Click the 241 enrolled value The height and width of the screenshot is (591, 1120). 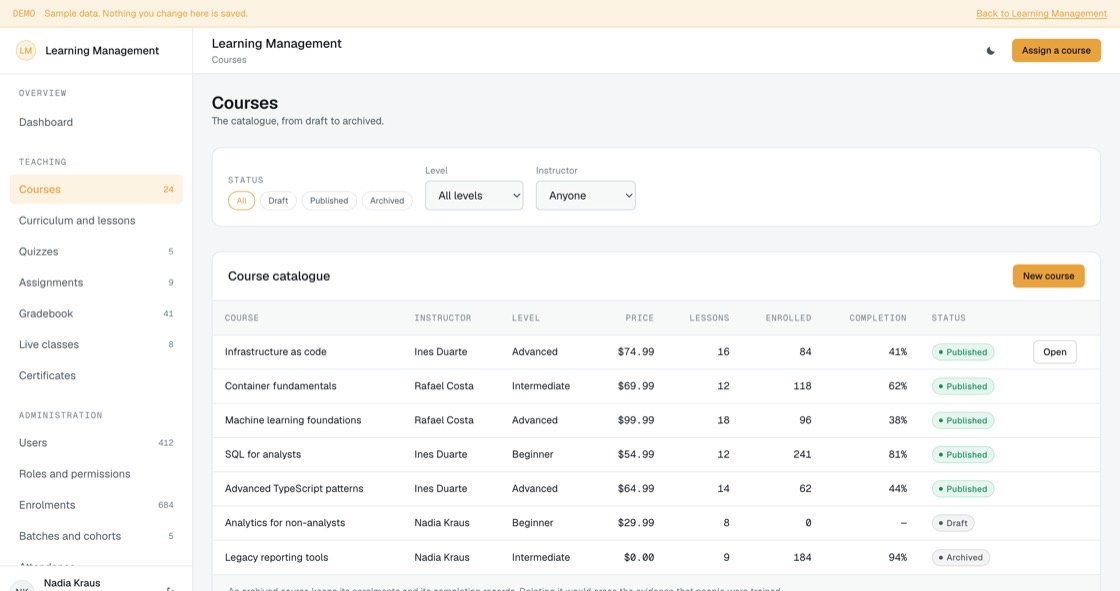coord(802,455)
